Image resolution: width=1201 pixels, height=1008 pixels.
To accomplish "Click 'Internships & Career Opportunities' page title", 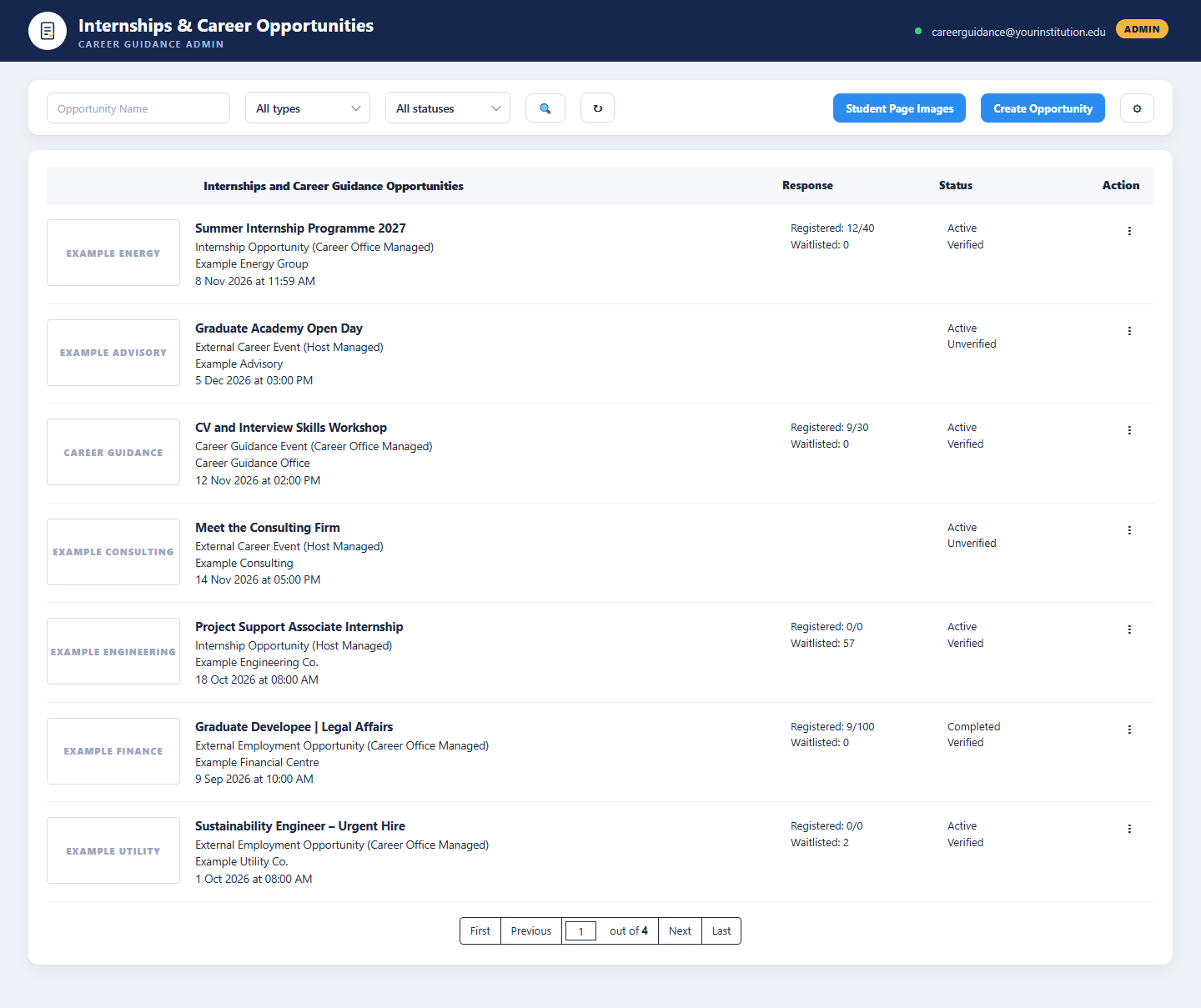I will pyautogui.click(x=226, y=26).
